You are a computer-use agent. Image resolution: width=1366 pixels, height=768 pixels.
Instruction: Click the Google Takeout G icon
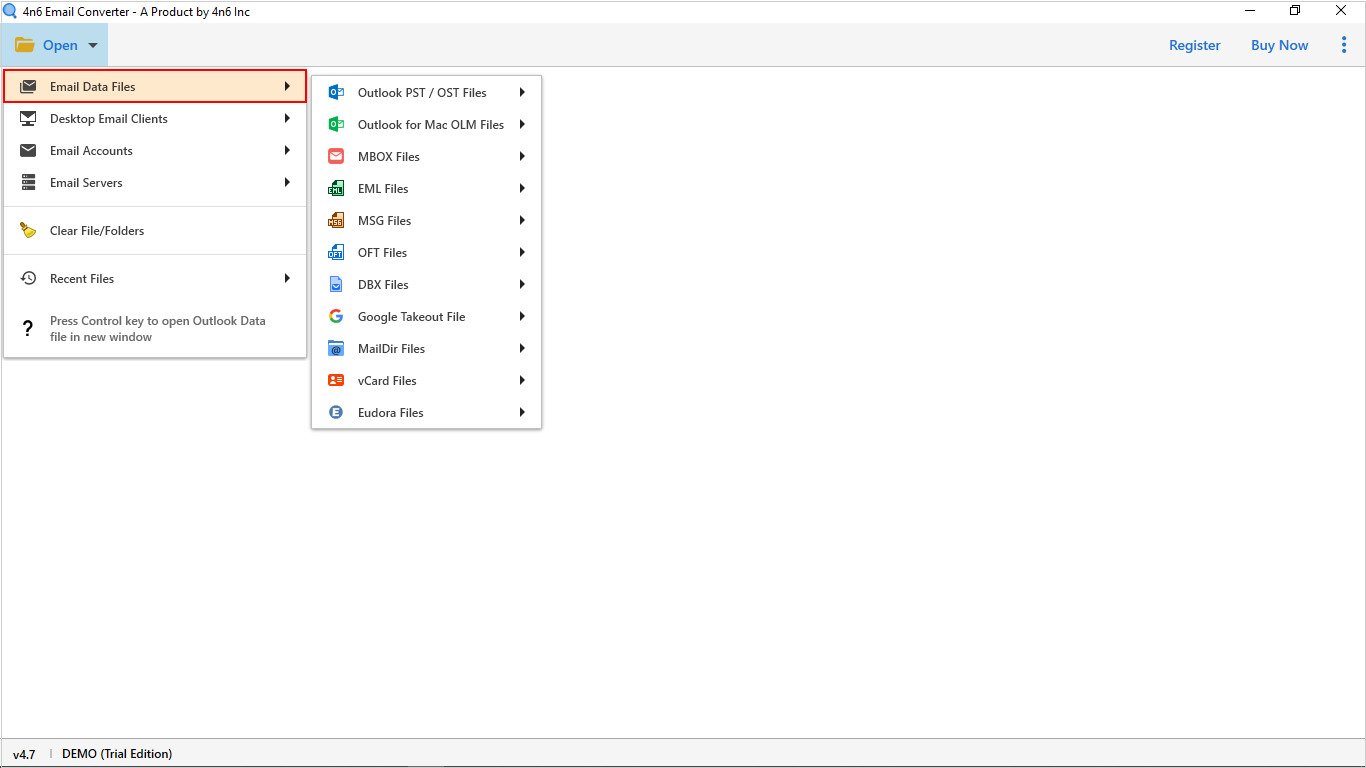tap(337, 317)
